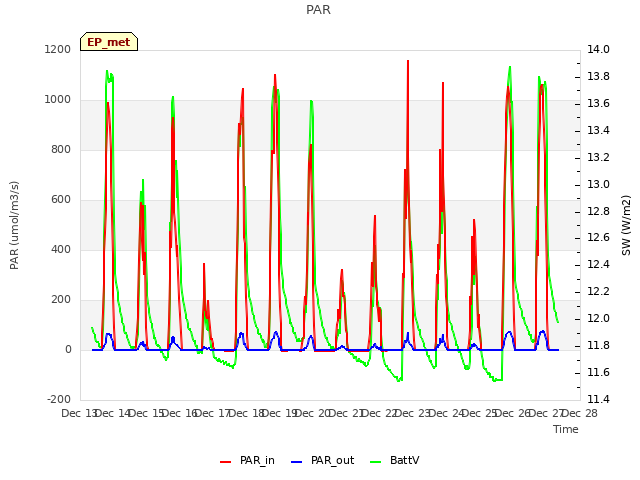Image resolution: width=640 pixels, height=480 pixels.
Task: Click the 12.2 right axis tick label
Action: tap(598, 291)
